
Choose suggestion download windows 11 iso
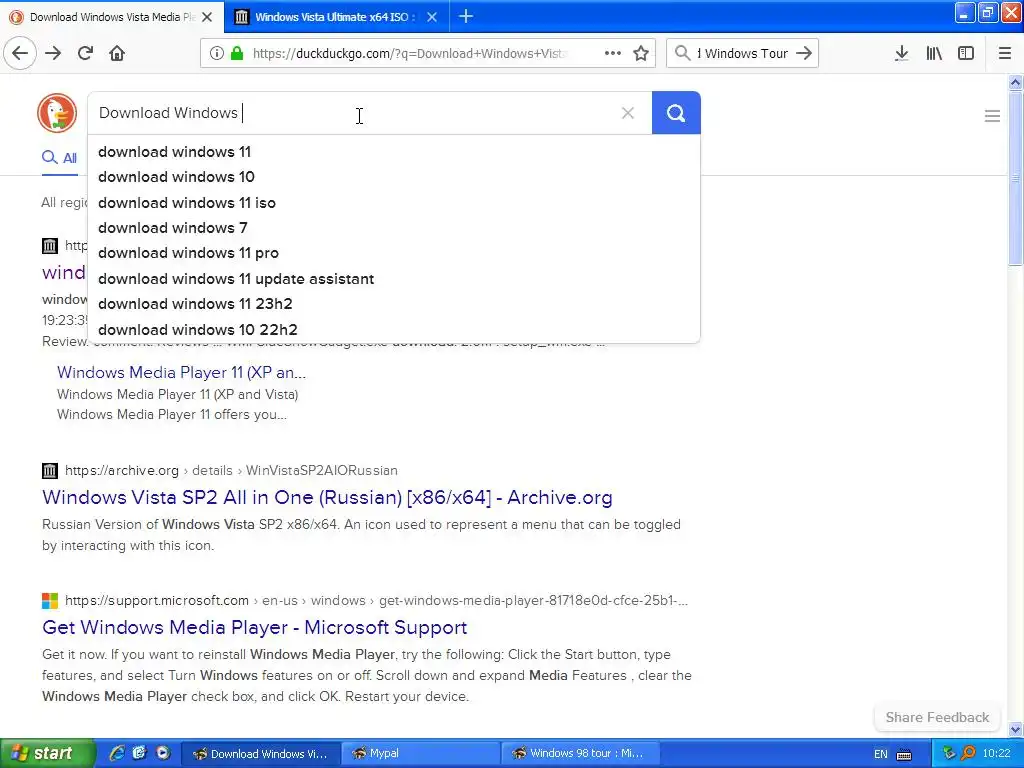[393, 202]
